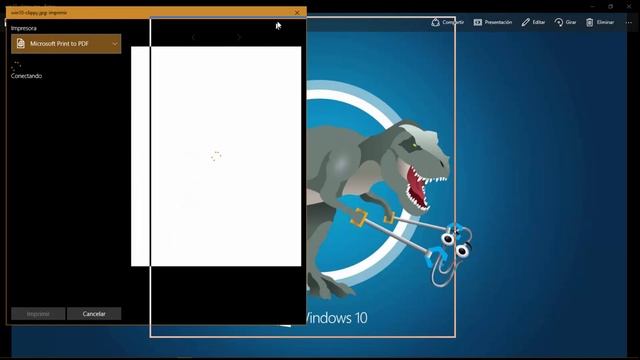Click the white print preview page
The height and width of the screenshot is (360, 640).
pos(216,156)
